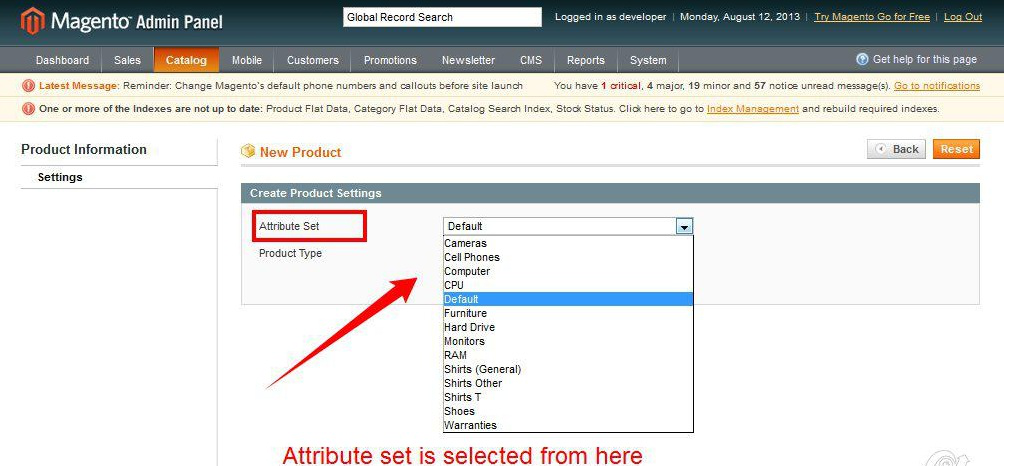Open the Customers menu
This screenshot has width=1015, height=472.
point(313,60)
